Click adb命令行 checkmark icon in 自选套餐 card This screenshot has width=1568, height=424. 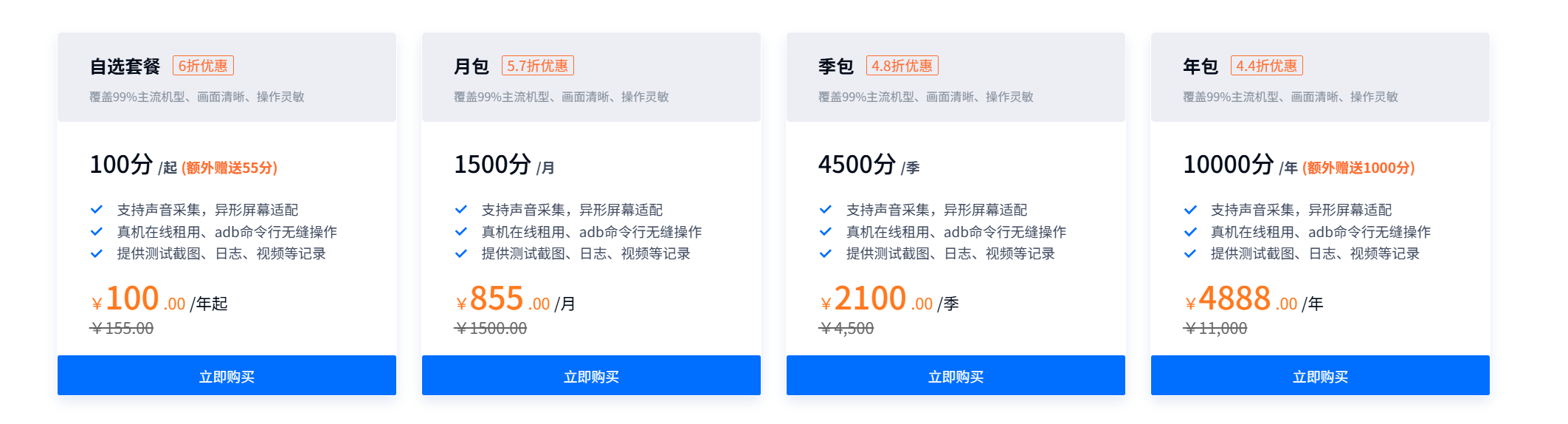click(x=97, y=232)
